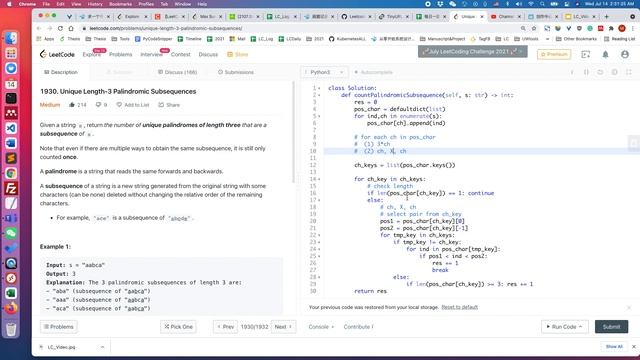Click the editor shortcuts braces icon
This screenshot has width=640, height=360.
pos(586,72)
